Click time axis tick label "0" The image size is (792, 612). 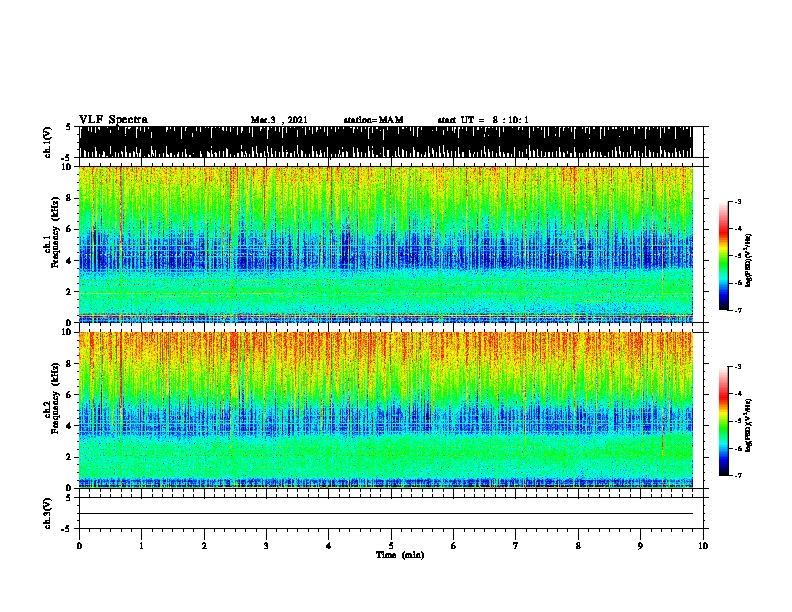pos(79,546)
